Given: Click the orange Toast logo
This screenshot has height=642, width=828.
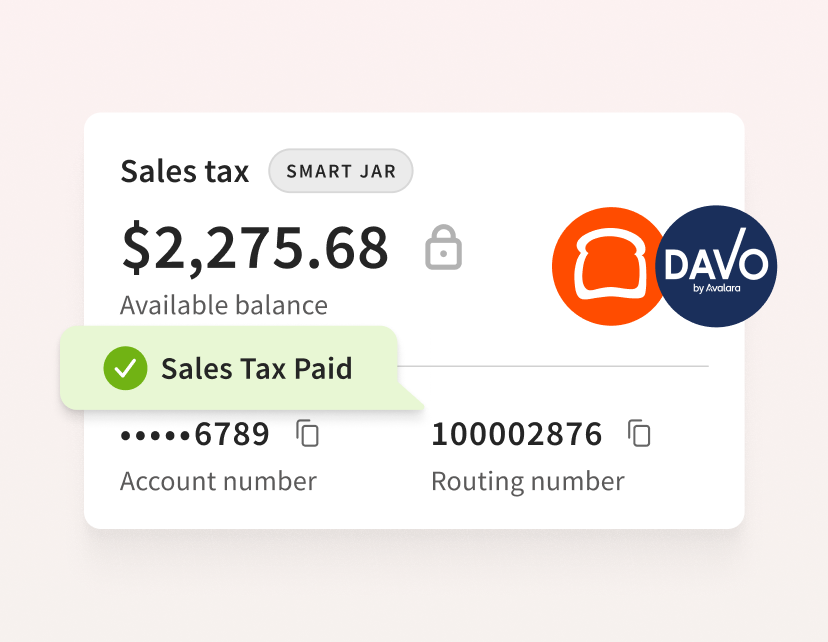Looking at the screenshot, I should tap(610, 266).
